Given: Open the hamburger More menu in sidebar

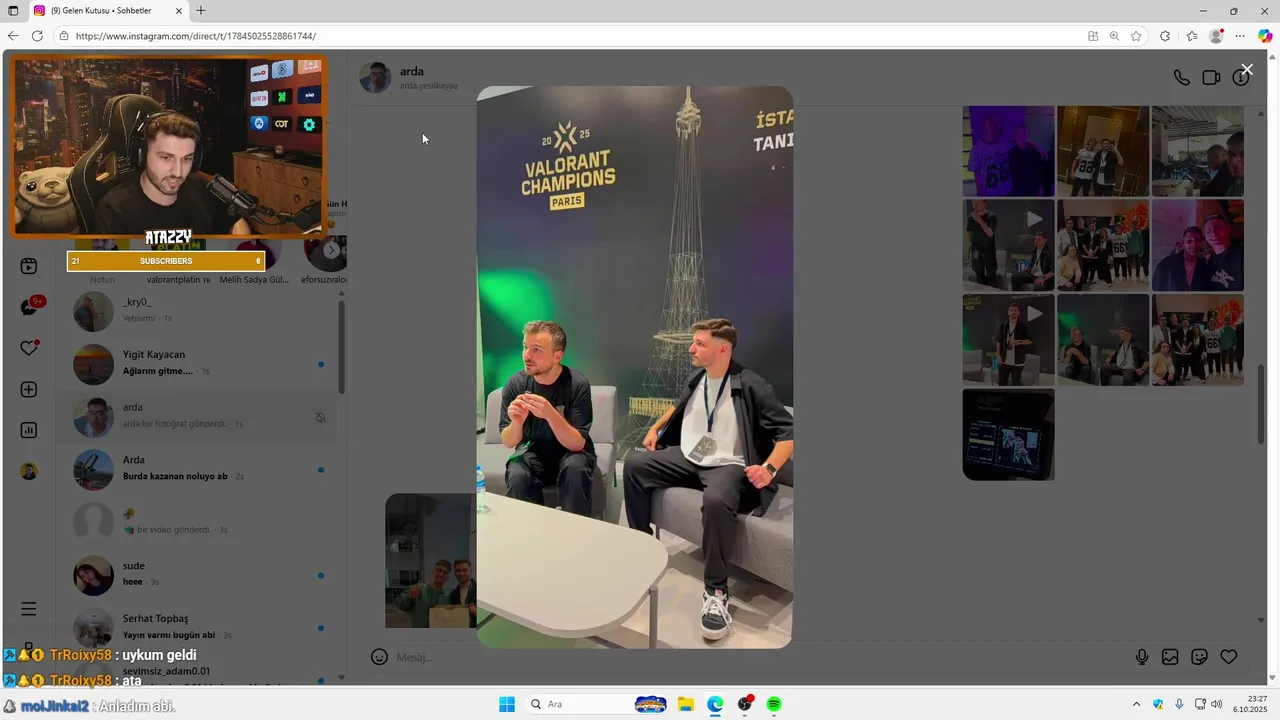Looking at the screenshot, I should pos(29,609).
